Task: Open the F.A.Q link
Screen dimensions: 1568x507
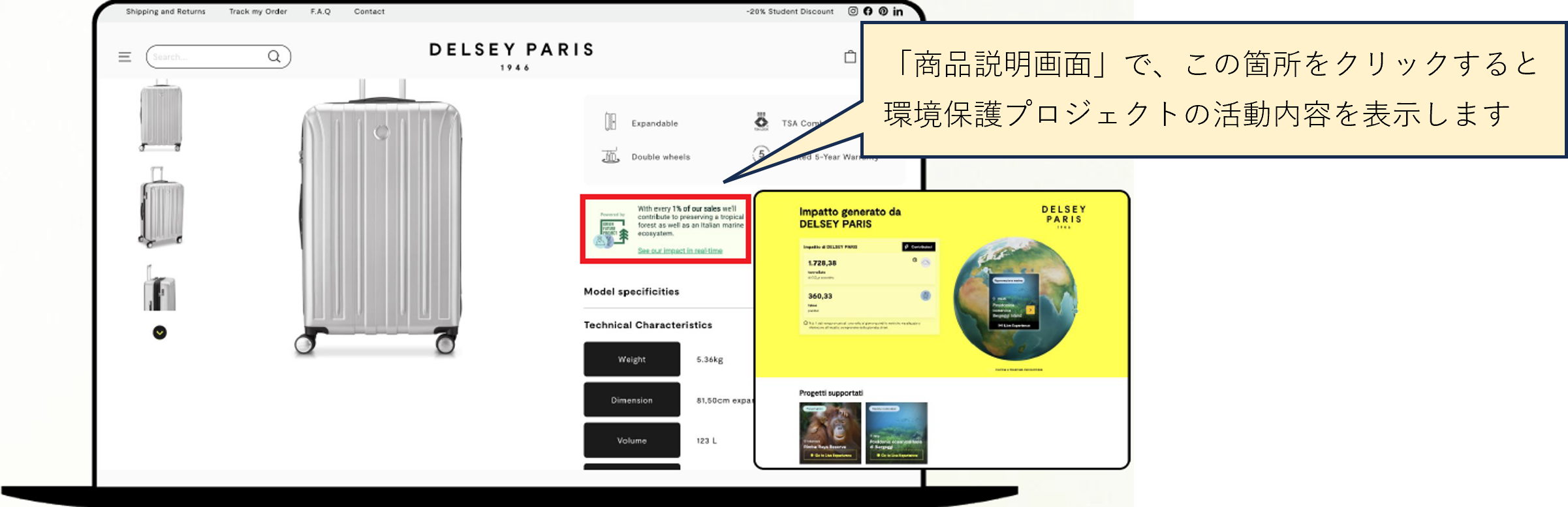Action: 321,11
